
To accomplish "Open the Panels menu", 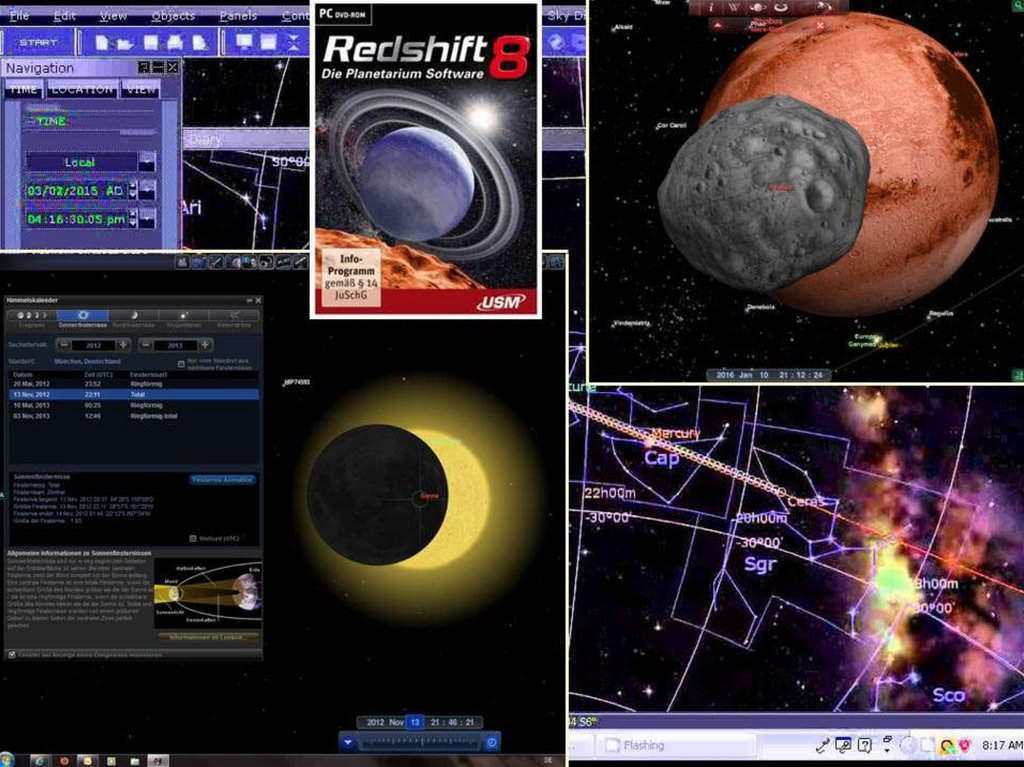I will coord(238,16).
